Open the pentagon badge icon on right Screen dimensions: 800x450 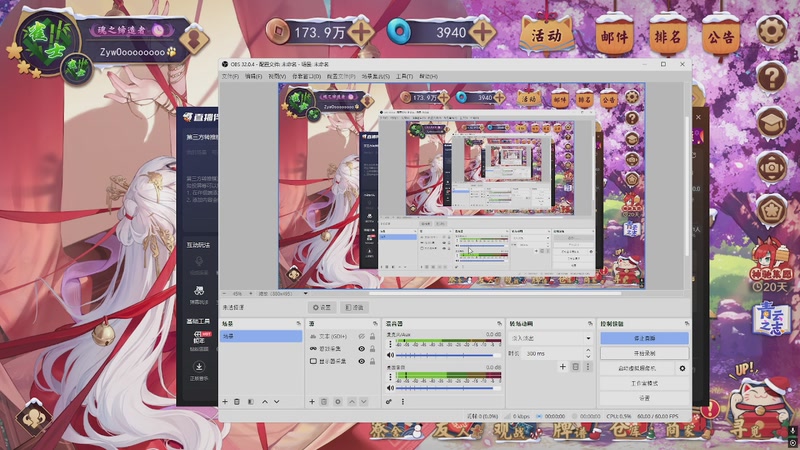[x=771, y=210]
